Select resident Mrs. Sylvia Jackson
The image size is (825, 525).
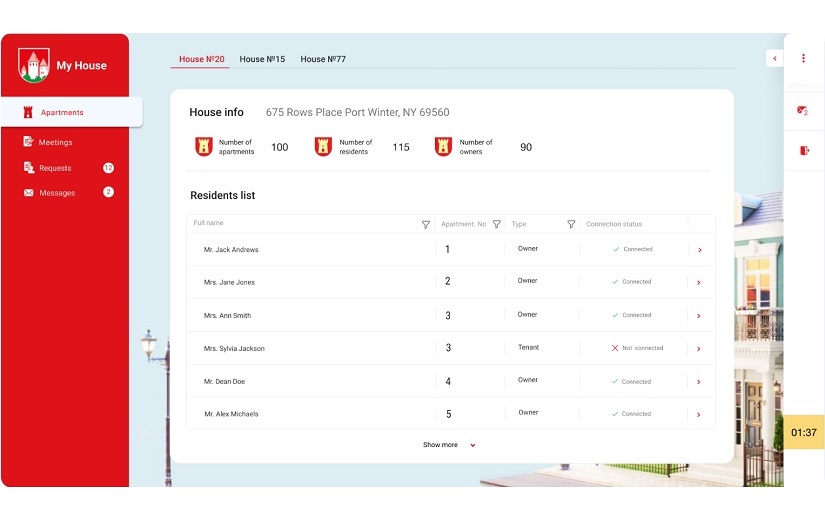coord(234,348)
